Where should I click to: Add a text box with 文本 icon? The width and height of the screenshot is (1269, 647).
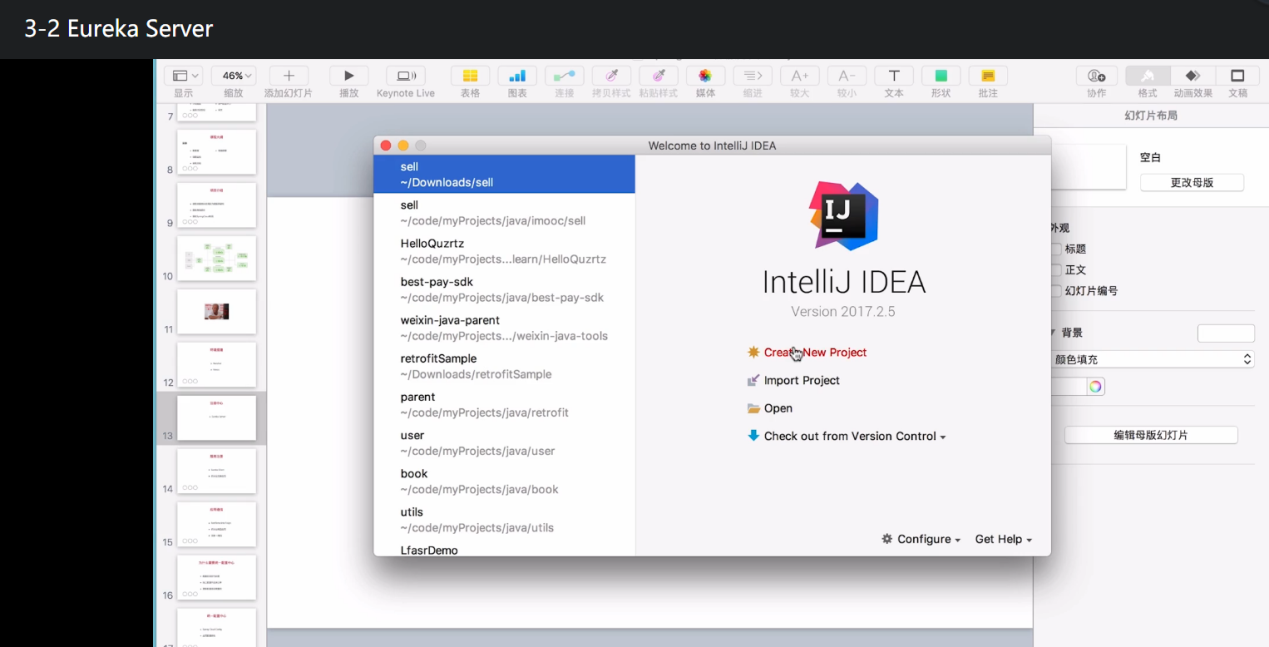[x=894, y=76]
